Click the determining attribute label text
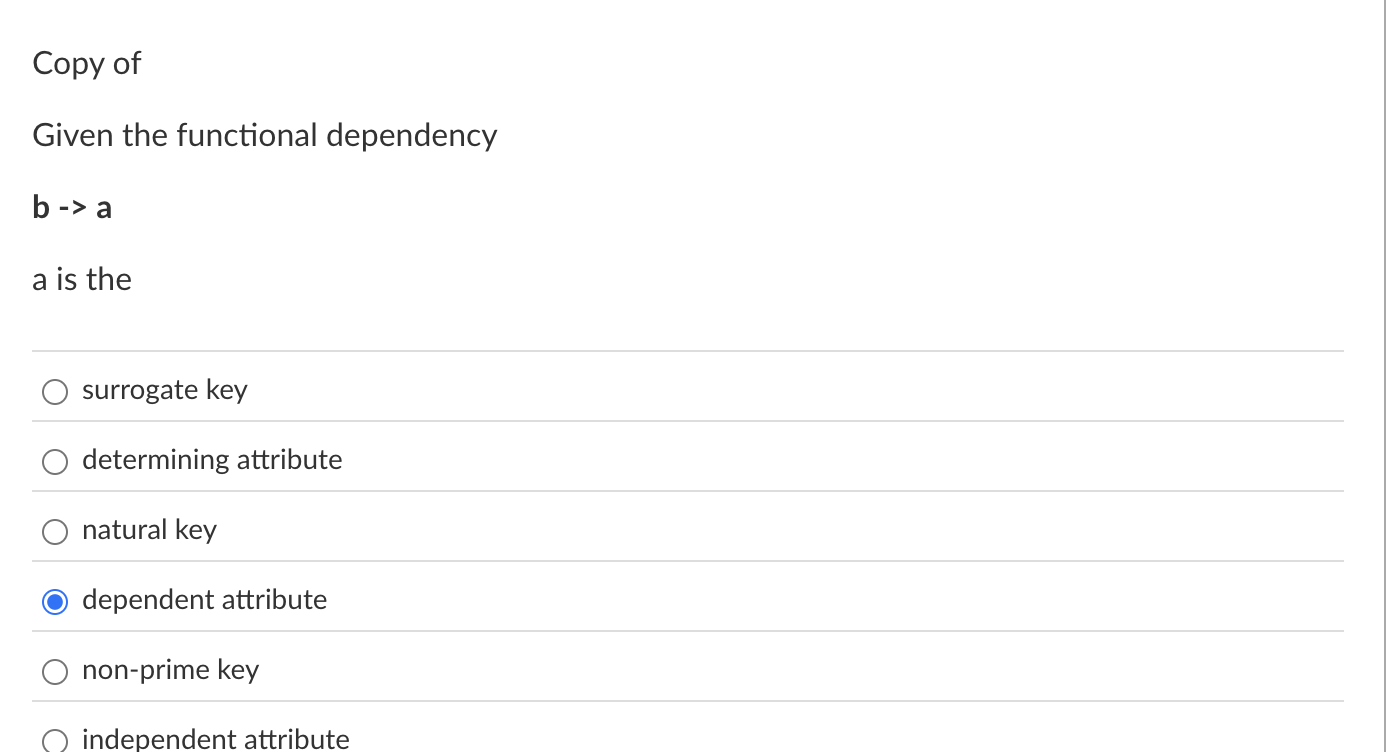The image size is (1390, 752). 212,460
